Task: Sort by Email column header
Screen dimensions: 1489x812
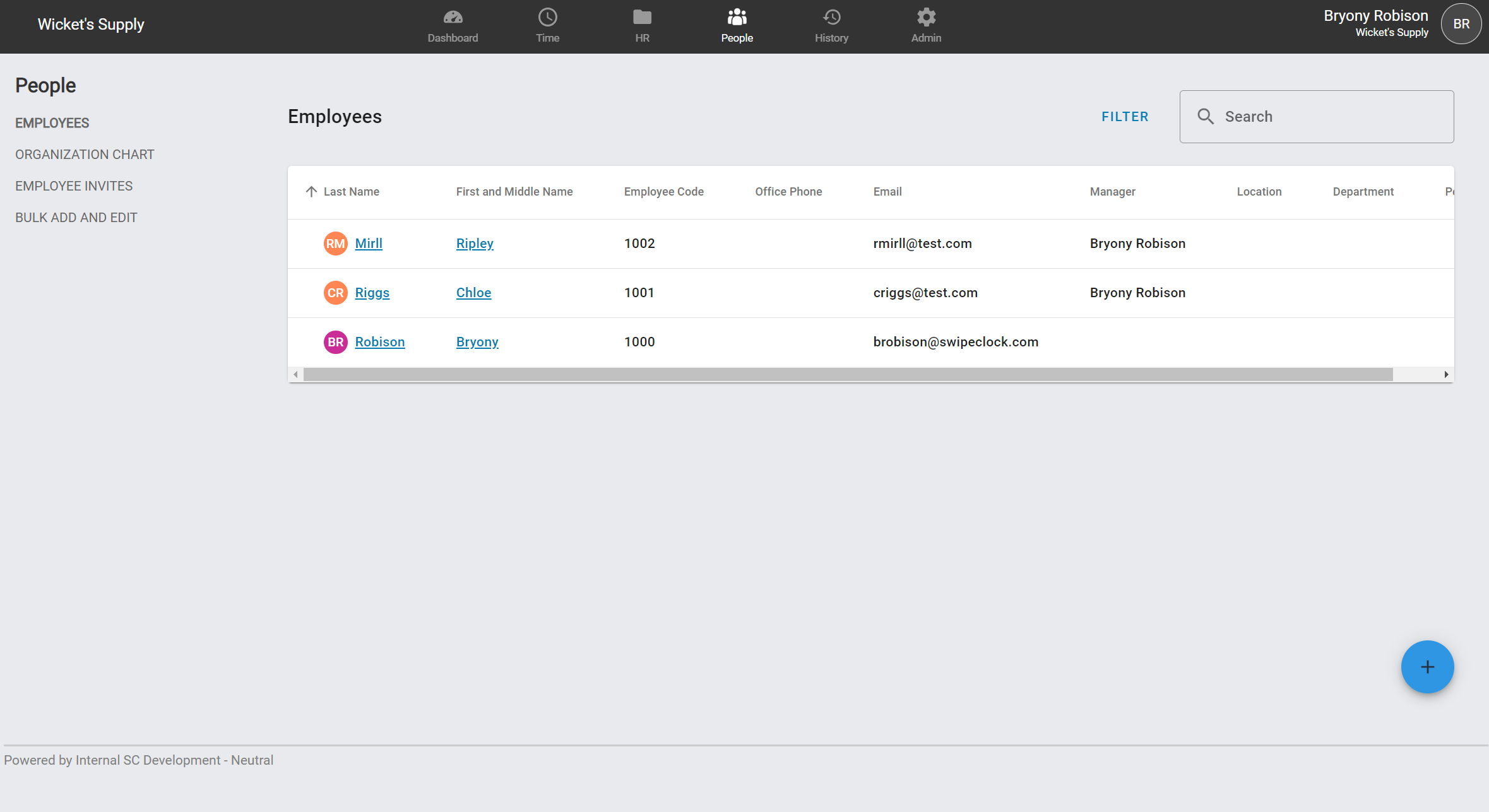Action: click(887, 192)
